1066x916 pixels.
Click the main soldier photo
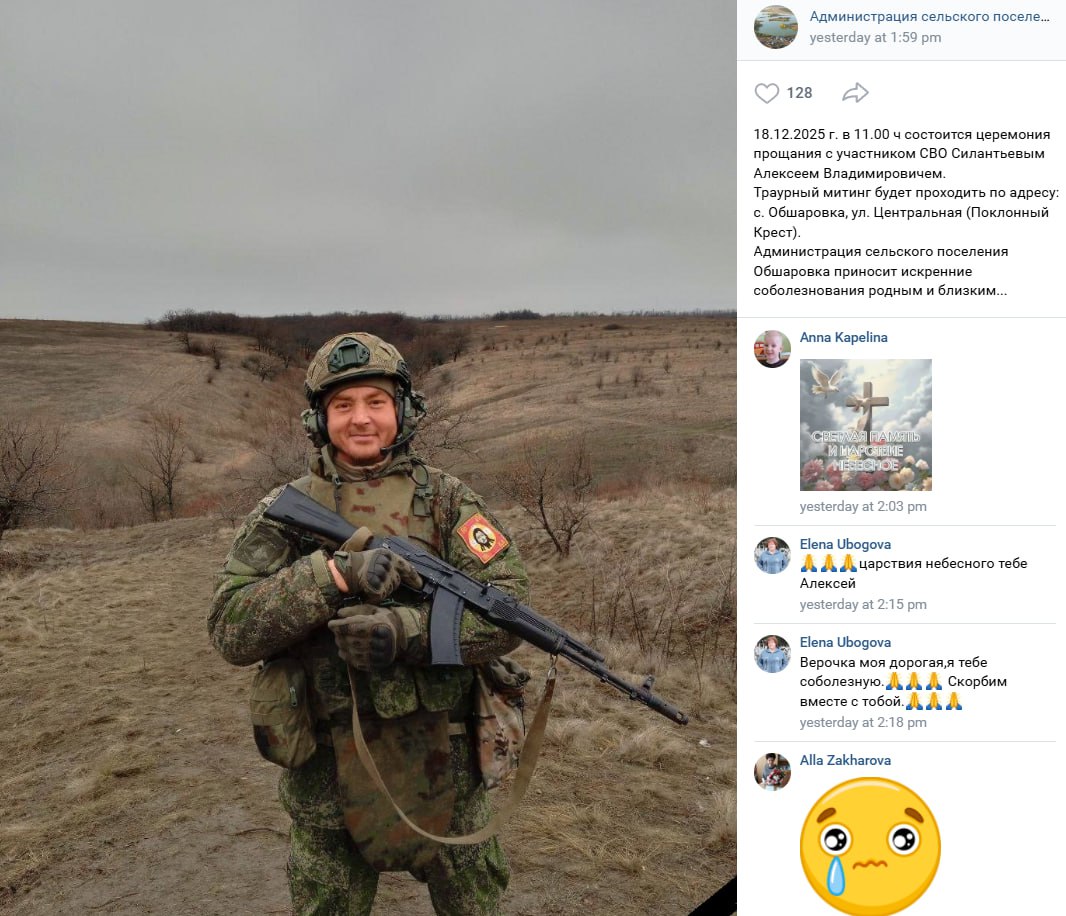click(368, 458)
